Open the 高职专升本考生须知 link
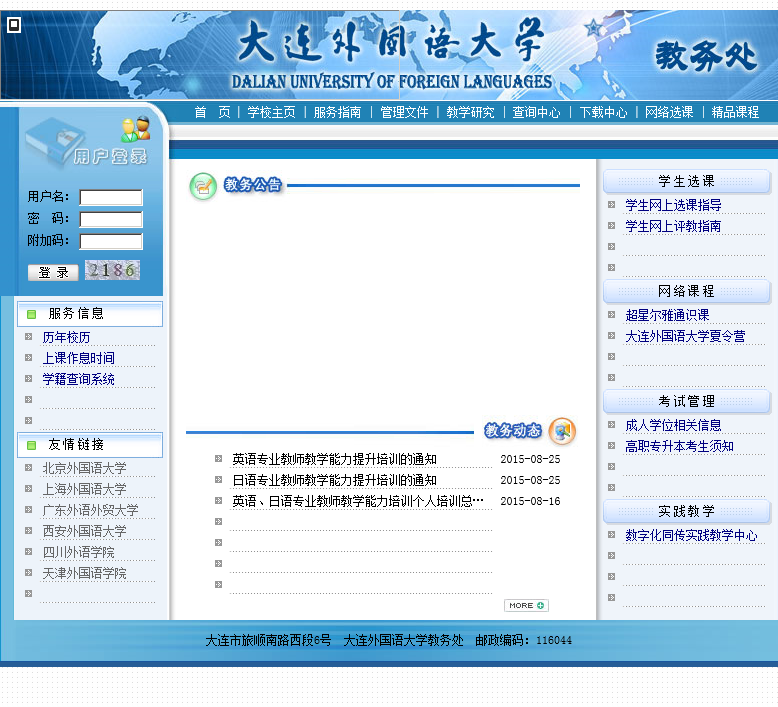Viewport: 778px width, 707px height. pyautogui.click(x=679, y=446)
